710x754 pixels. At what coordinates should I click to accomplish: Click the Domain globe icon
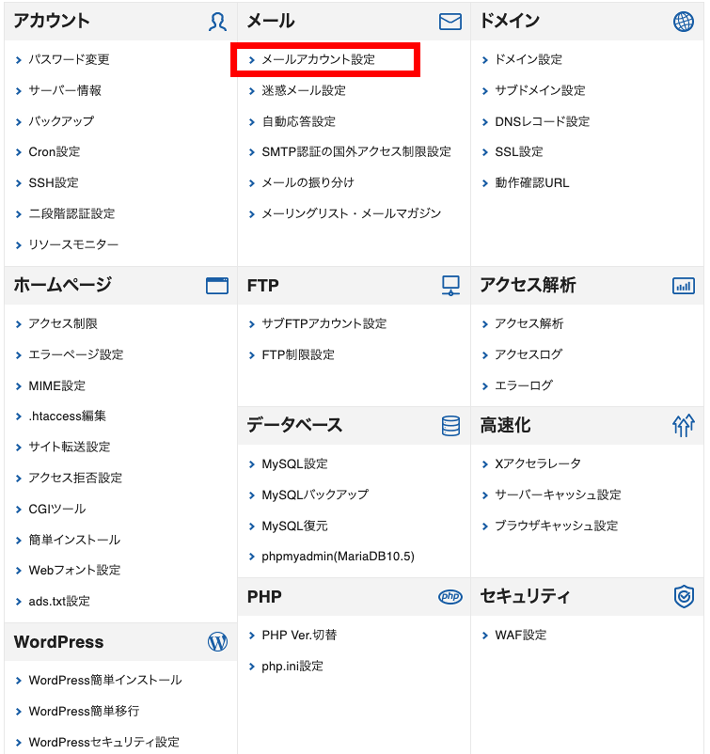[683, 22]
